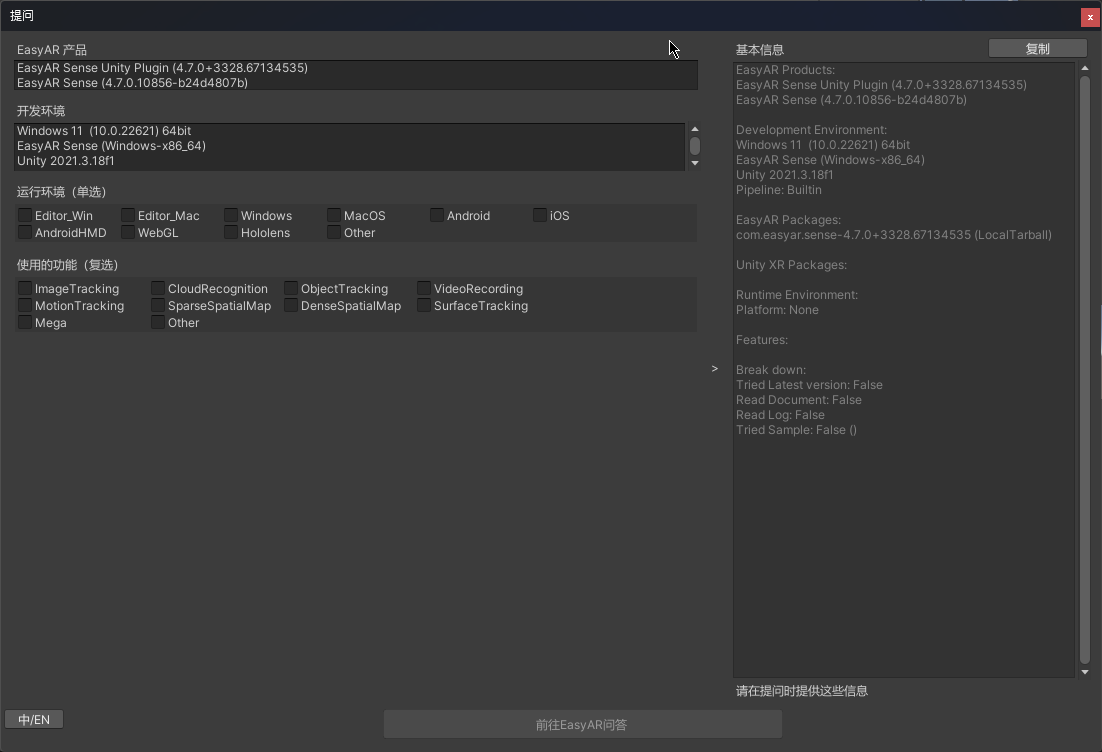Enable ImageTracking feature checkbox
The image size is (1102, 752).
tap(25, 288)
